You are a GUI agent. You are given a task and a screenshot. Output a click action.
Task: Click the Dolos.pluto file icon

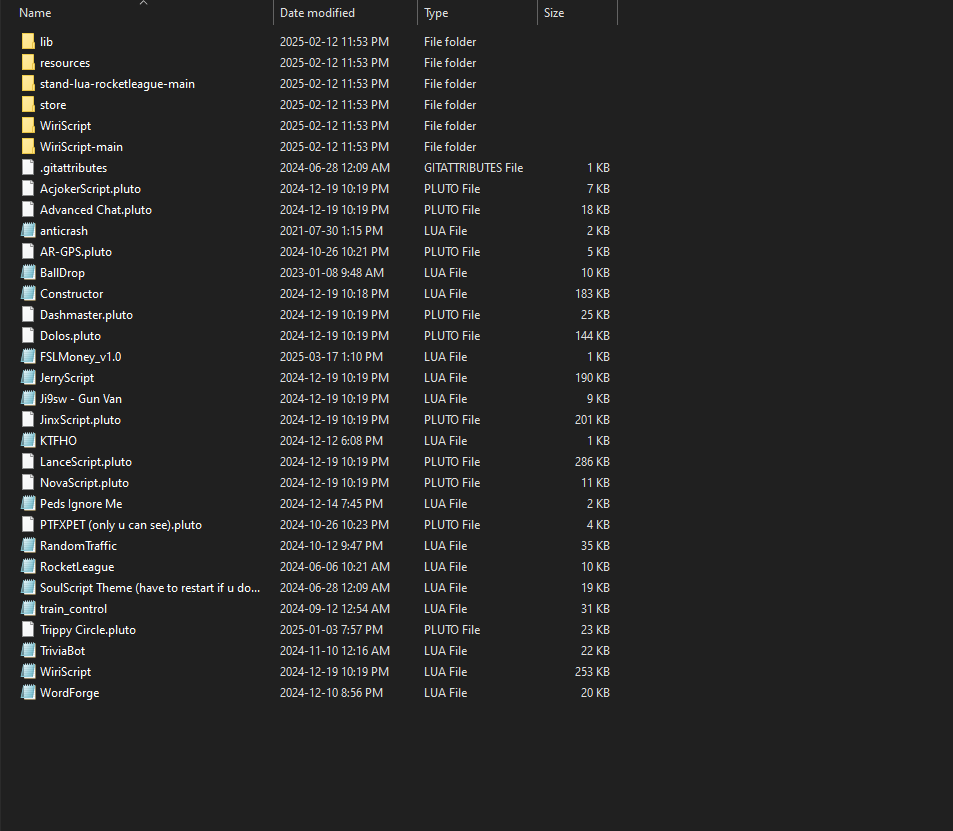pos(28,336)
